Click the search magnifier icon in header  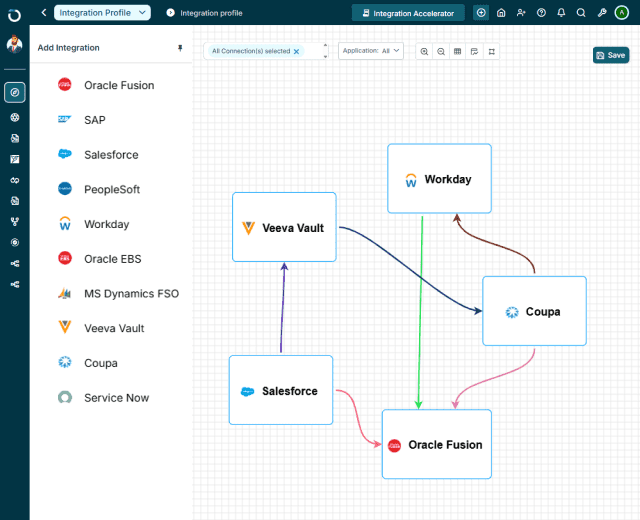point(581,13)
